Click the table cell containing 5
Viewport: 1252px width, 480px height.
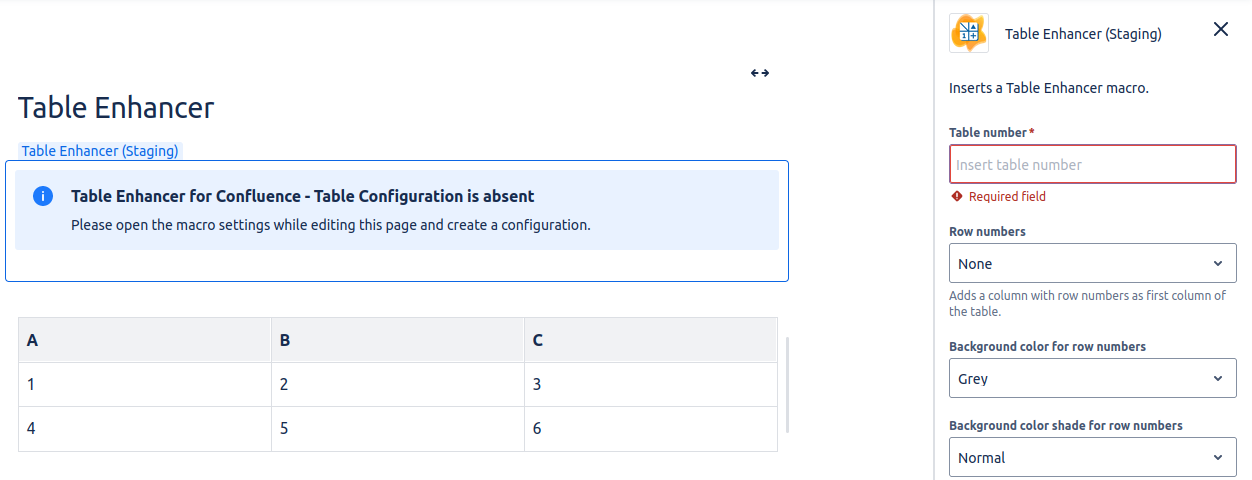397,428
